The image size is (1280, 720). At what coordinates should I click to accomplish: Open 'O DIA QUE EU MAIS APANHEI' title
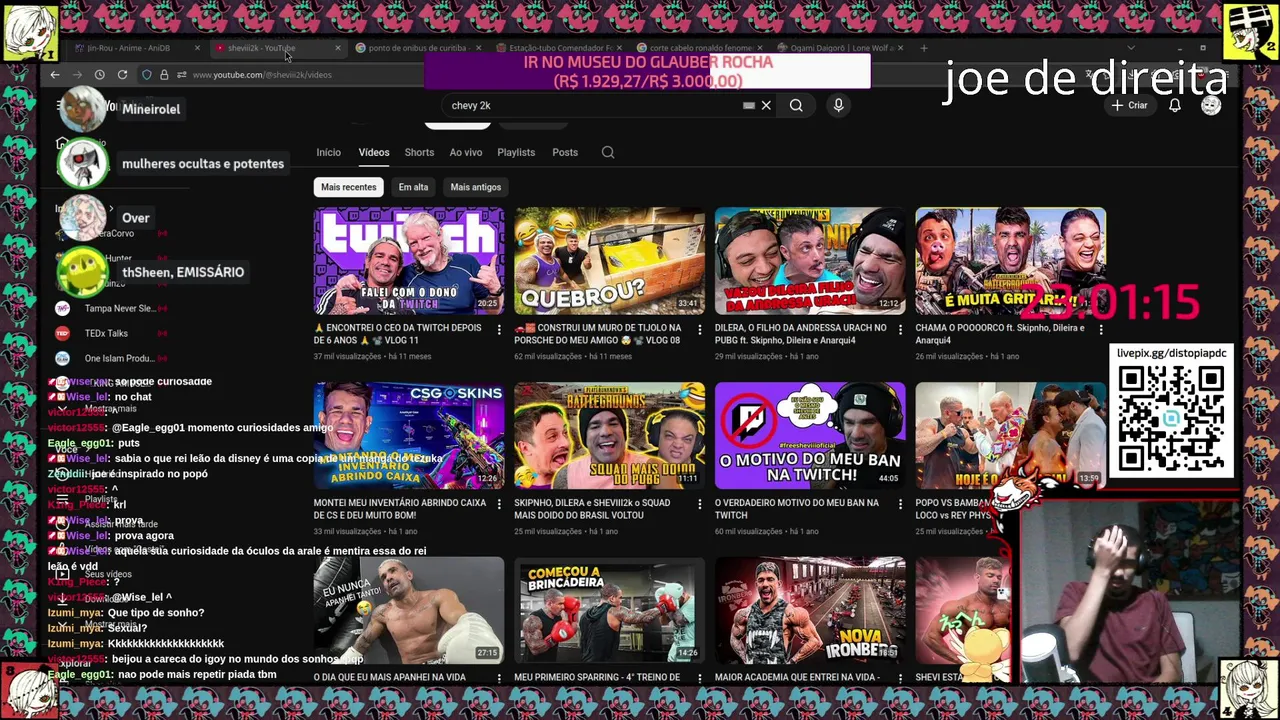390,677
